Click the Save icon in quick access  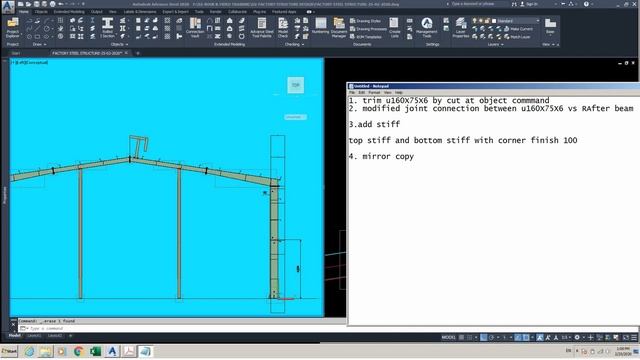pos(37,4)
